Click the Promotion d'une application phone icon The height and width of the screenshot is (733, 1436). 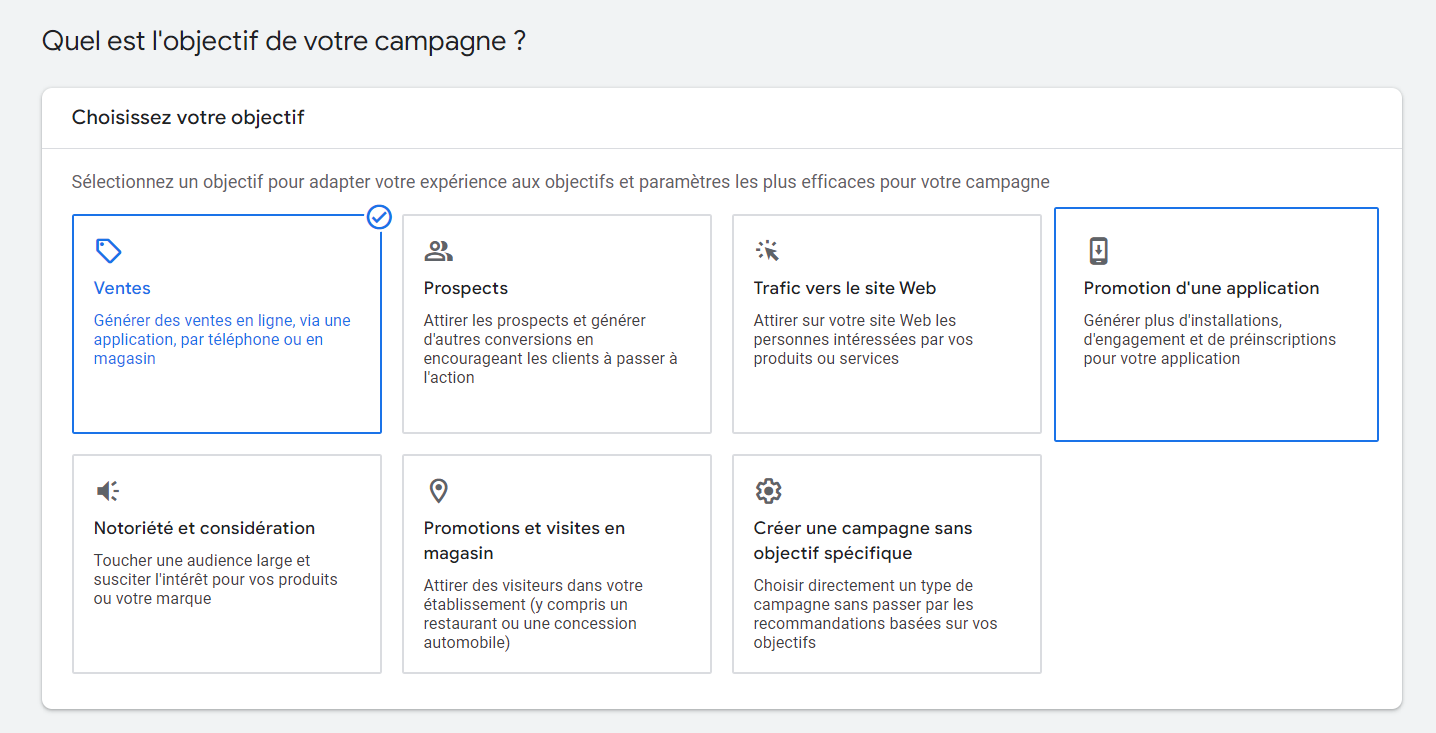[1098, 250]
